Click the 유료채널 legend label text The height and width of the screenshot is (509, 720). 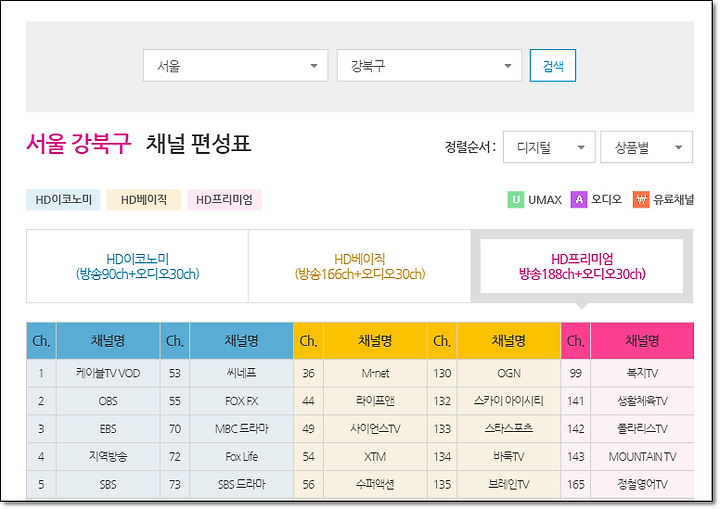tap(674, 200)
